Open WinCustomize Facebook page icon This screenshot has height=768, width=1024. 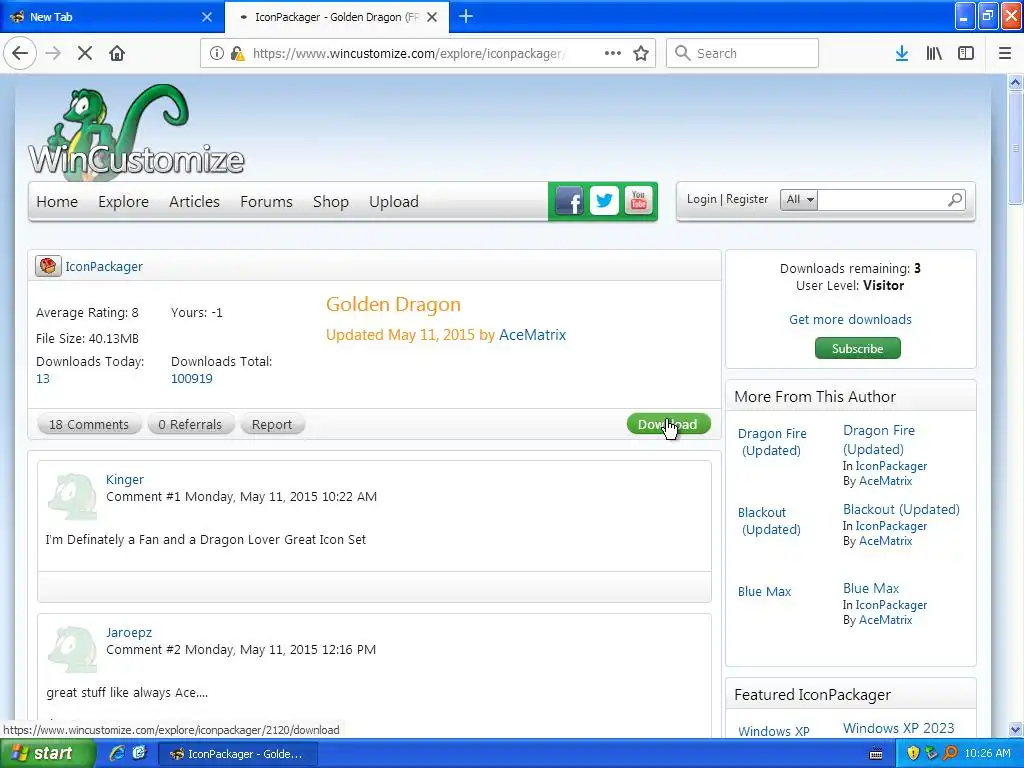(569, 201)
